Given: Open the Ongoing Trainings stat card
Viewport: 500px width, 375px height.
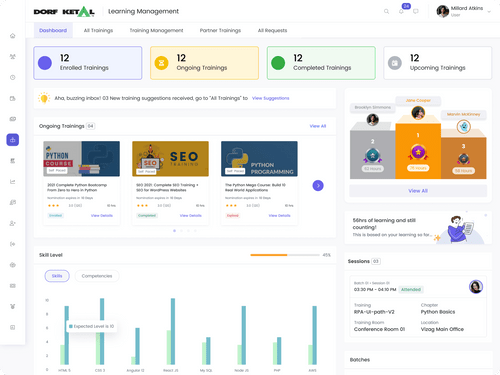Looking at the screenshot, I should (x=204, y=63).
